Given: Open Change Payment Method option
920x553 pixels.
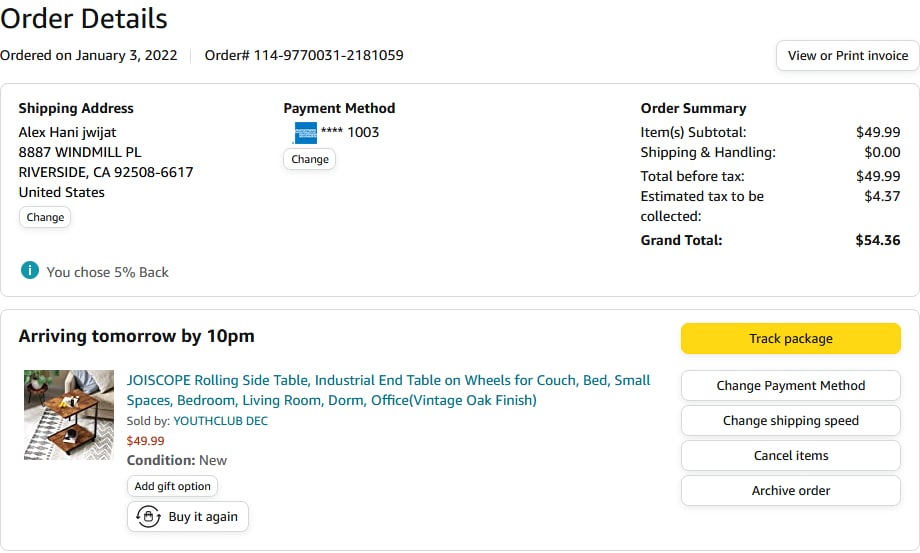Looking at the screenshot, I should pyautogui.click(x=790, y=386).
